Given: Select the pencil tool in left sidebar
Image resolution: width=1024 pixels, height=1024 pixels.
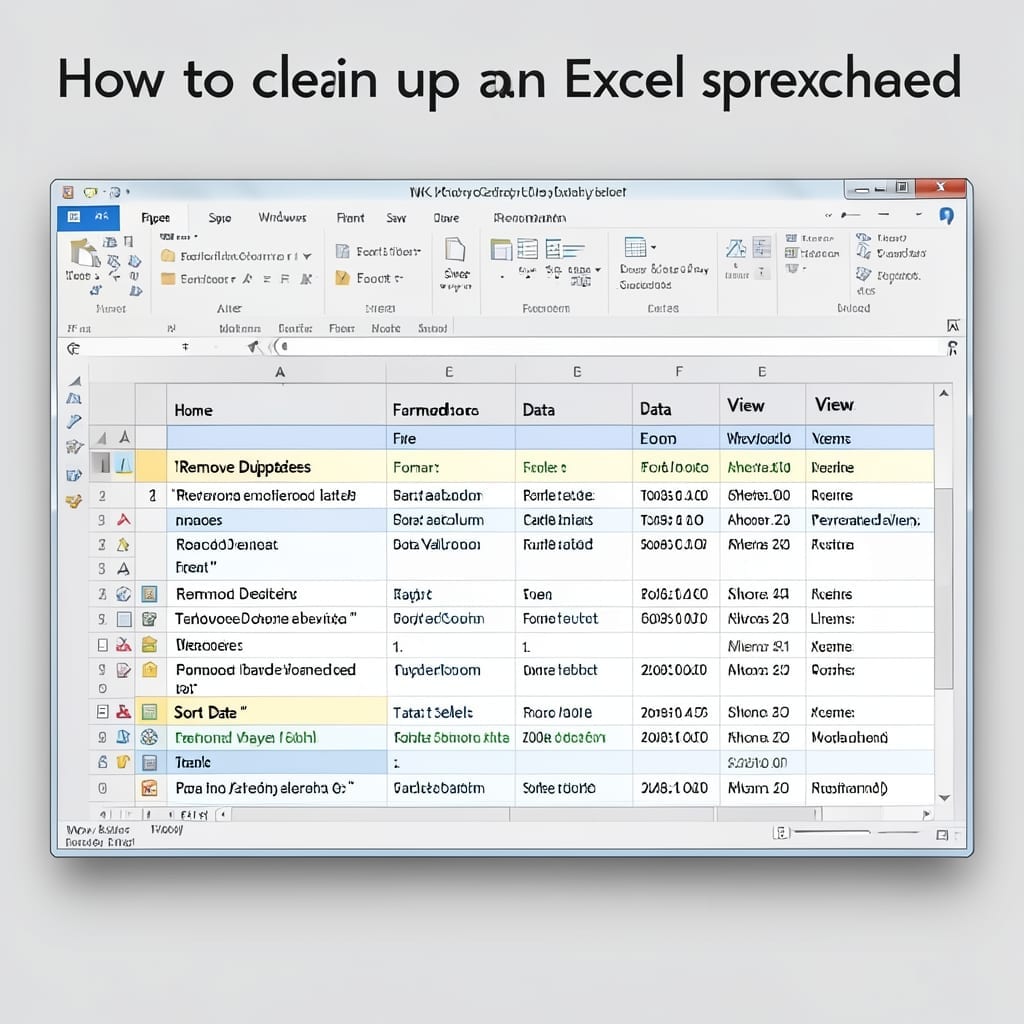Looking at the screenshot, I should click(x=74, y=423).
